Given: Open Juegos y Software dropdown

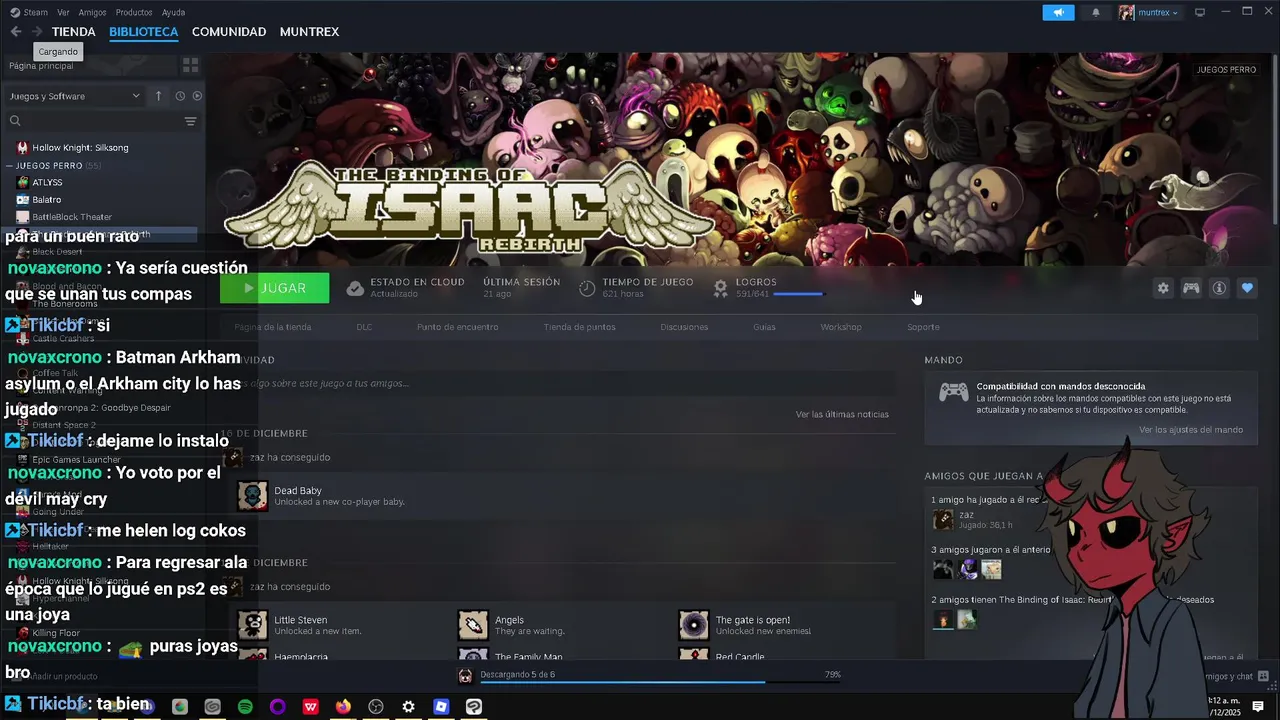Looking at the screenshot, I should 74,96.
